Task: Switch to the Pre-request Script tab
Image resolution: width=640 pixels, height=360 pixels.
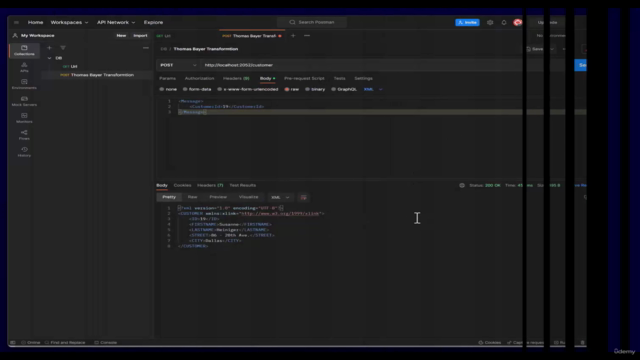Action: 304,78
